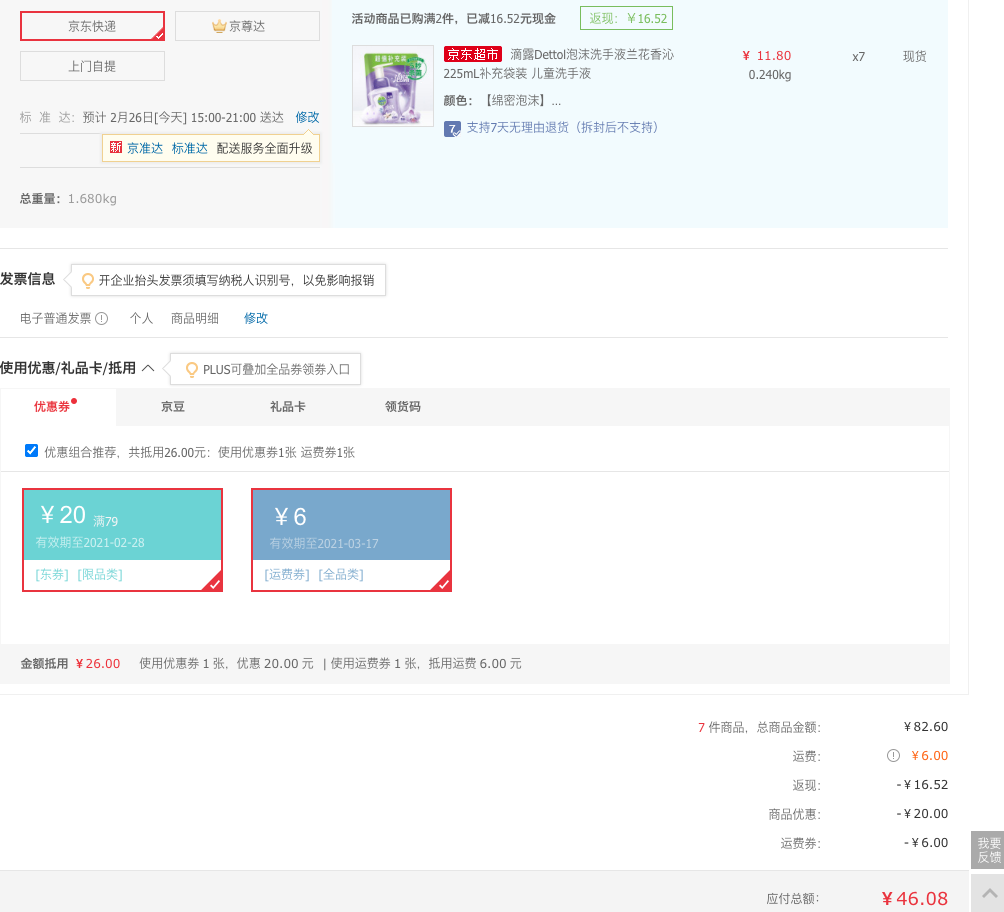This screenshot has width=1004, height=912.
Task: Click the 京尊达 crown icon
Action: (219, 26)
